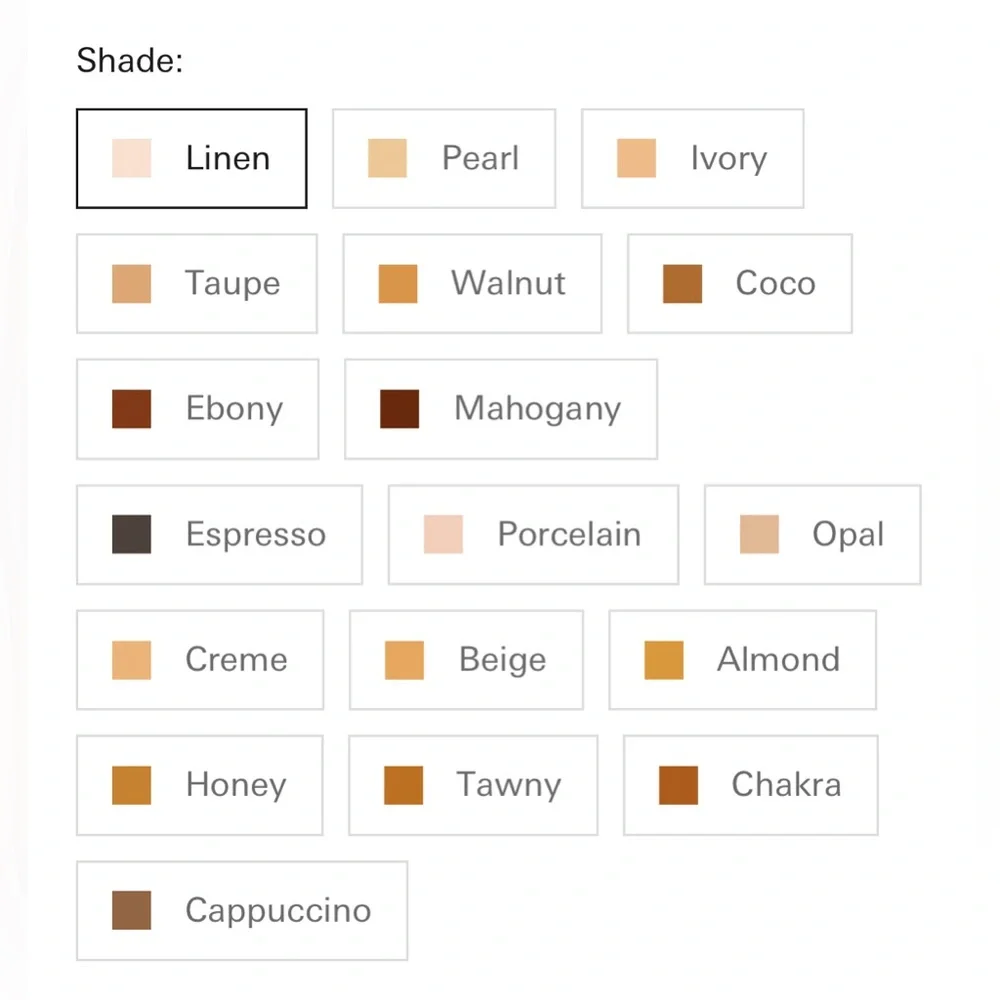Choose the Pearl shade

(x=444, y=158)
